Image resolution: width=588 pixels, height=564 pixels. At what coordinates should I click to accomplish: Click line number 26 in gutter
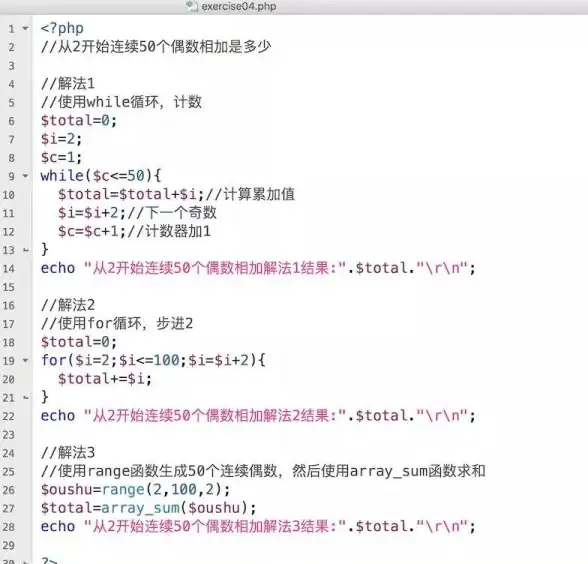tap(8, 490)
